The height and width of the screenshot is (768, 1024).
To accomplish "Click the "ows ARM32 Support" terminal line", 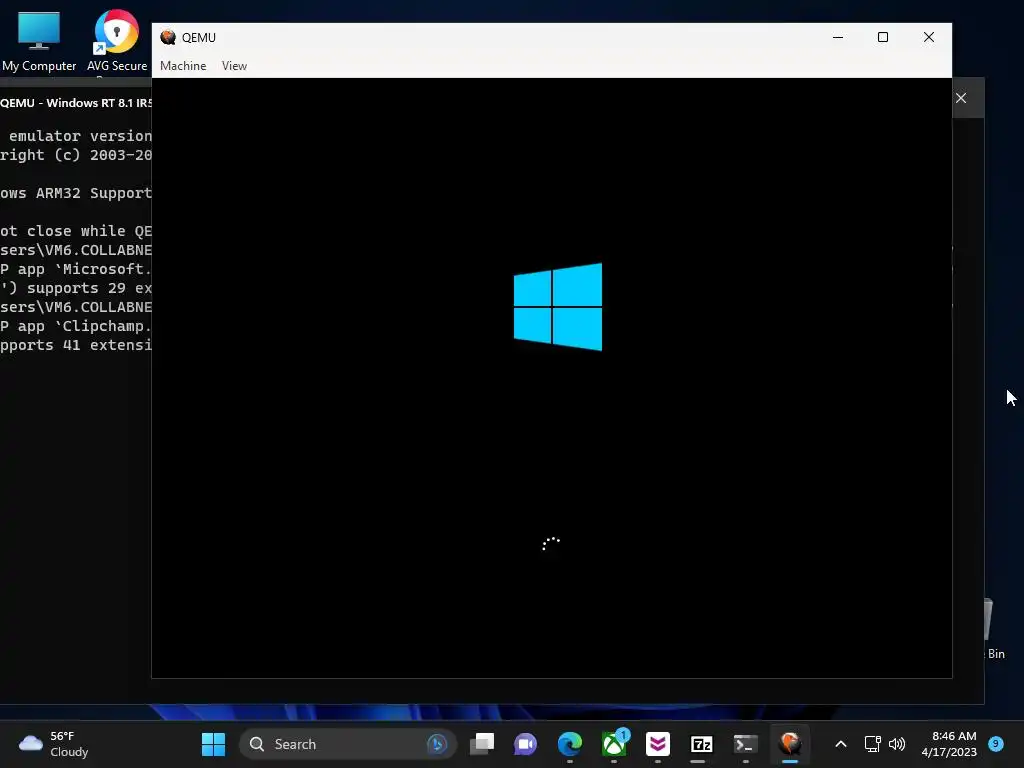I will (x=76, y=193).
